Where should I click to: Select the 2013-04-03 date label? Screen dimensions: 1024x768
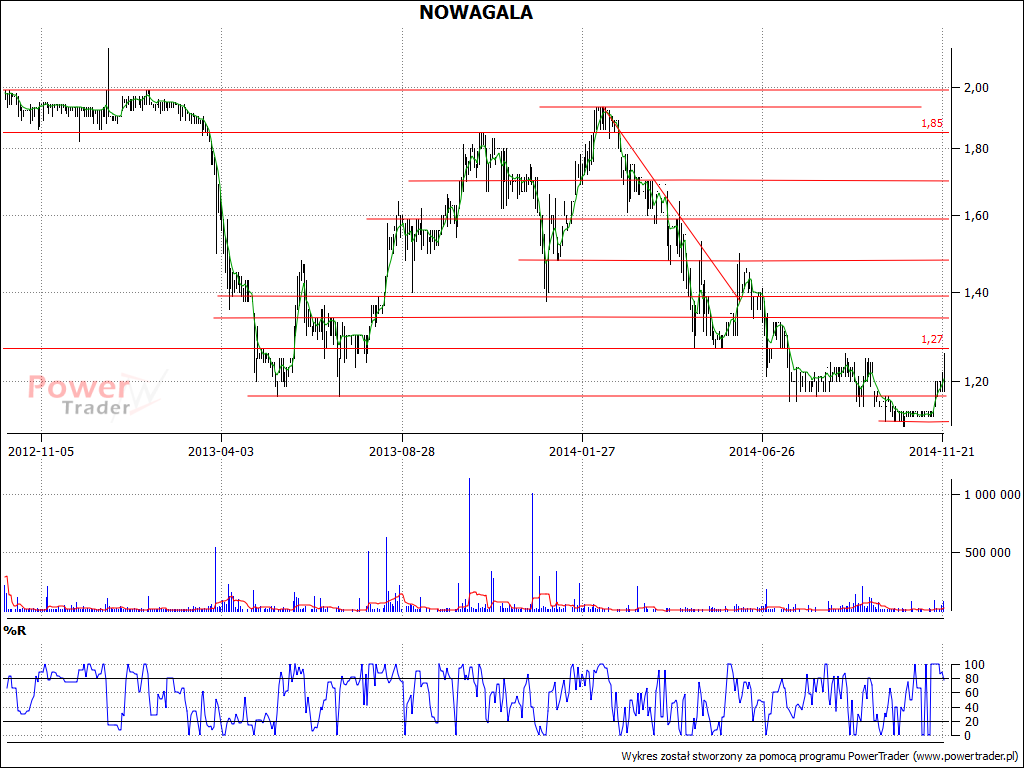click(221, 451)
